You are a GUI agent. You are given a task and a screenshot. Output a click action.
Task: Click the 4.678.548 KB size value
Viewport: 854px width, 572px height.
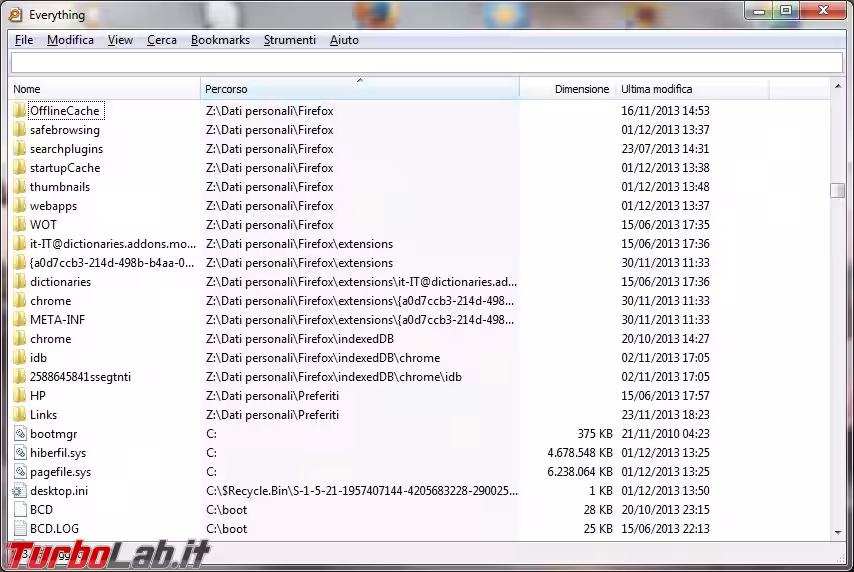point(580,453)
